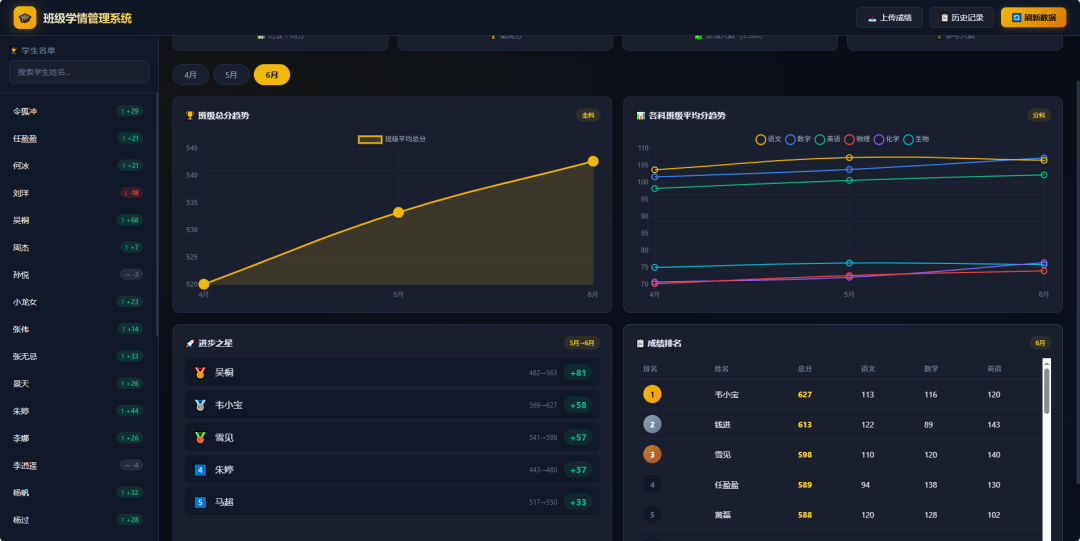Click the bronze rank 3 badge in ranking table
The image size is (1080, 541).
(652, 455)
